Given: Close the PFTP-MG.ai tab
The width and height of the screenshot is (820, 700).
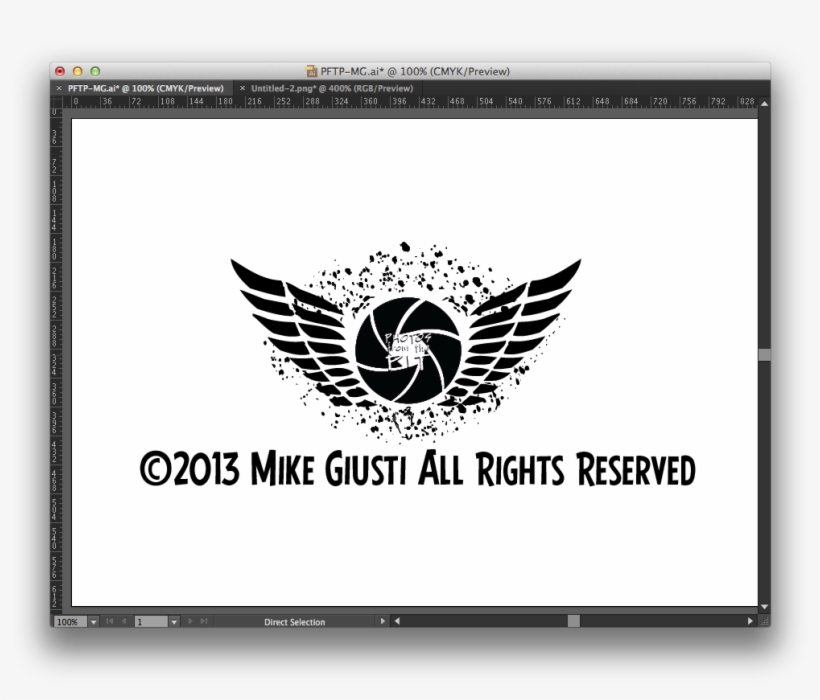Looking at the screenshot, I should coord(58,88).
